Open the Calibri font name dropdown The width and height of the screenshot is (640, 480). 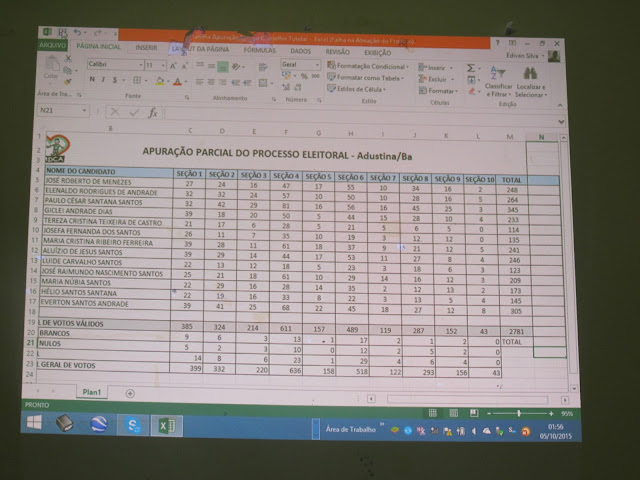click(x=141, y=65)
